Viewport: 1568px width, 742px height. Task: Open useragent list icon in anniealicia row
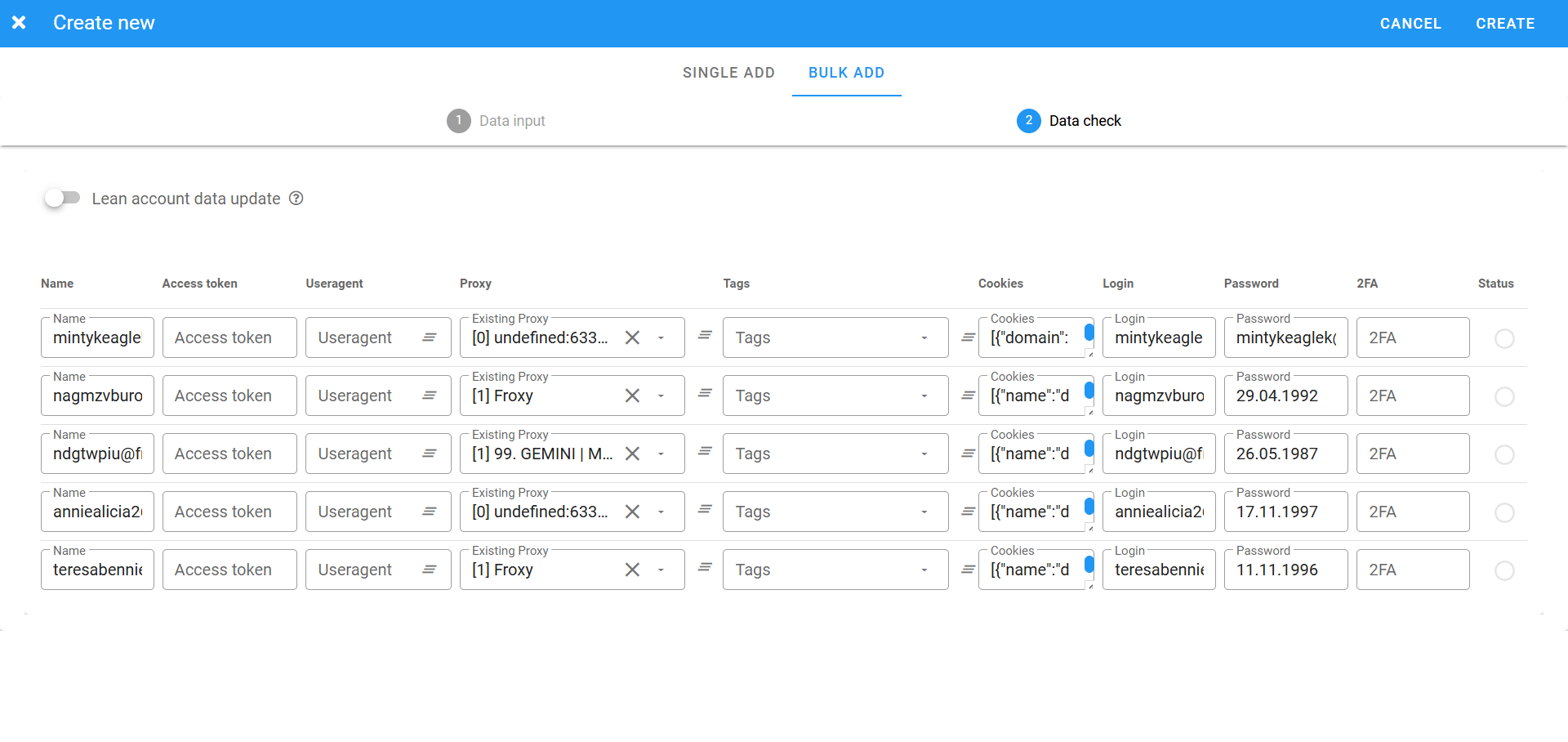(430, 512)
